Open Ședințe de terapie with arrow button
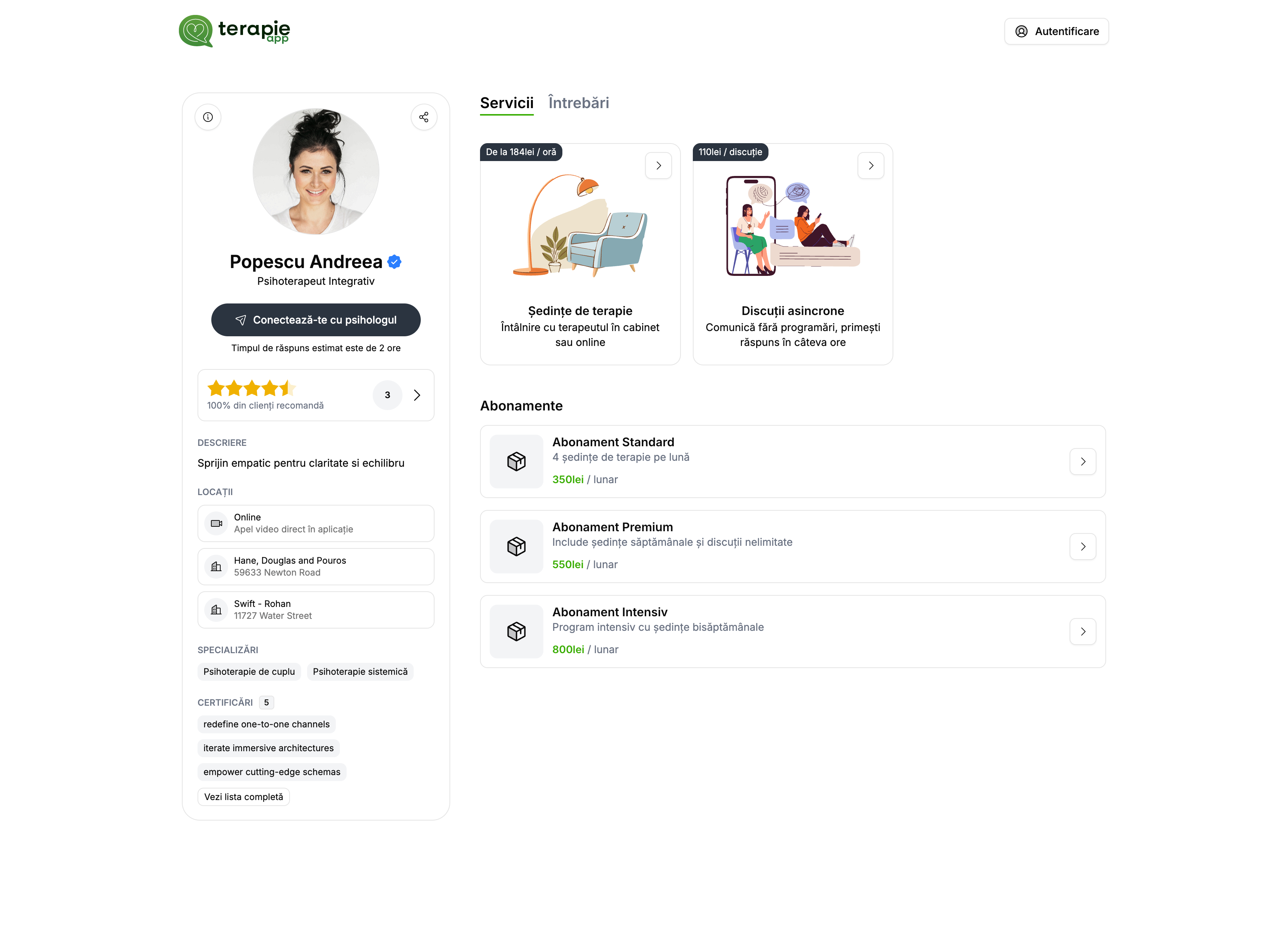1288x935 pixels. (x=658, y=165)
